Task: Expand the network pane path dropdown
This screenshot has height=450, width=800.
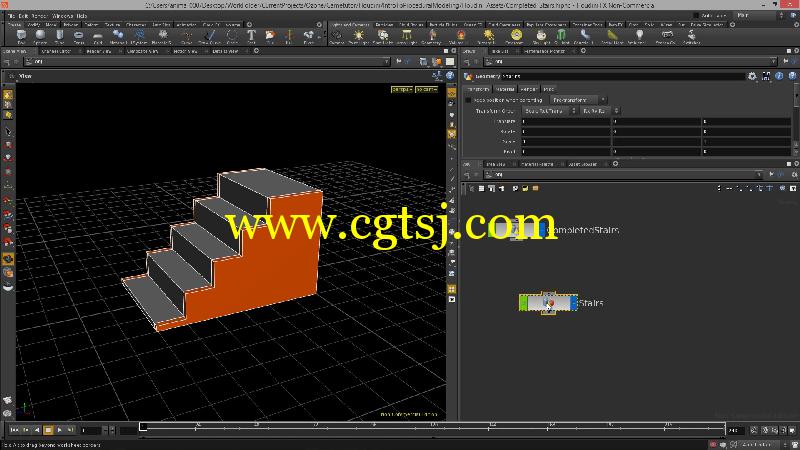Action: (x=759, y=174)
